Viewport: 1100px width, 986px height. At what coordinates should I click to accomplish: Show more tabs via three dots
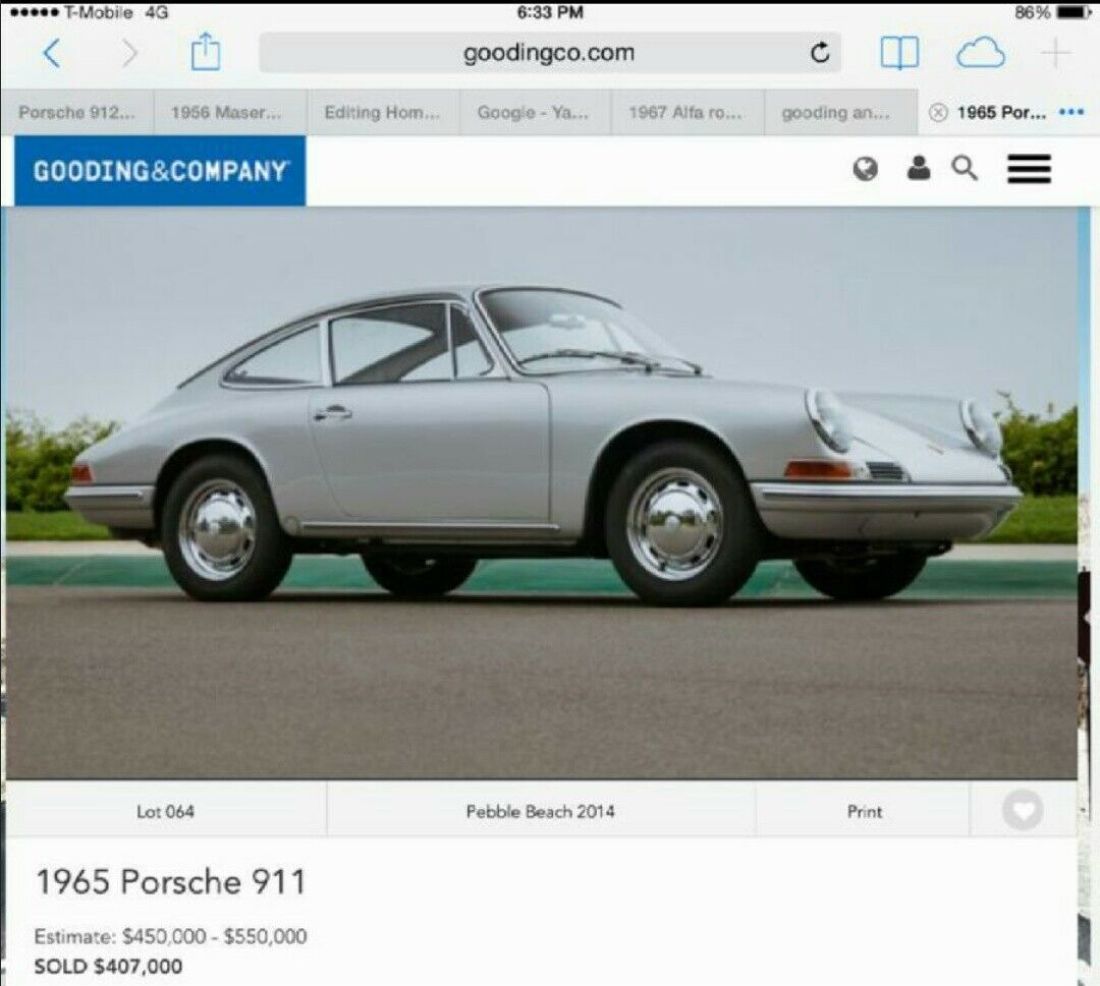(x=1071, y=112)
